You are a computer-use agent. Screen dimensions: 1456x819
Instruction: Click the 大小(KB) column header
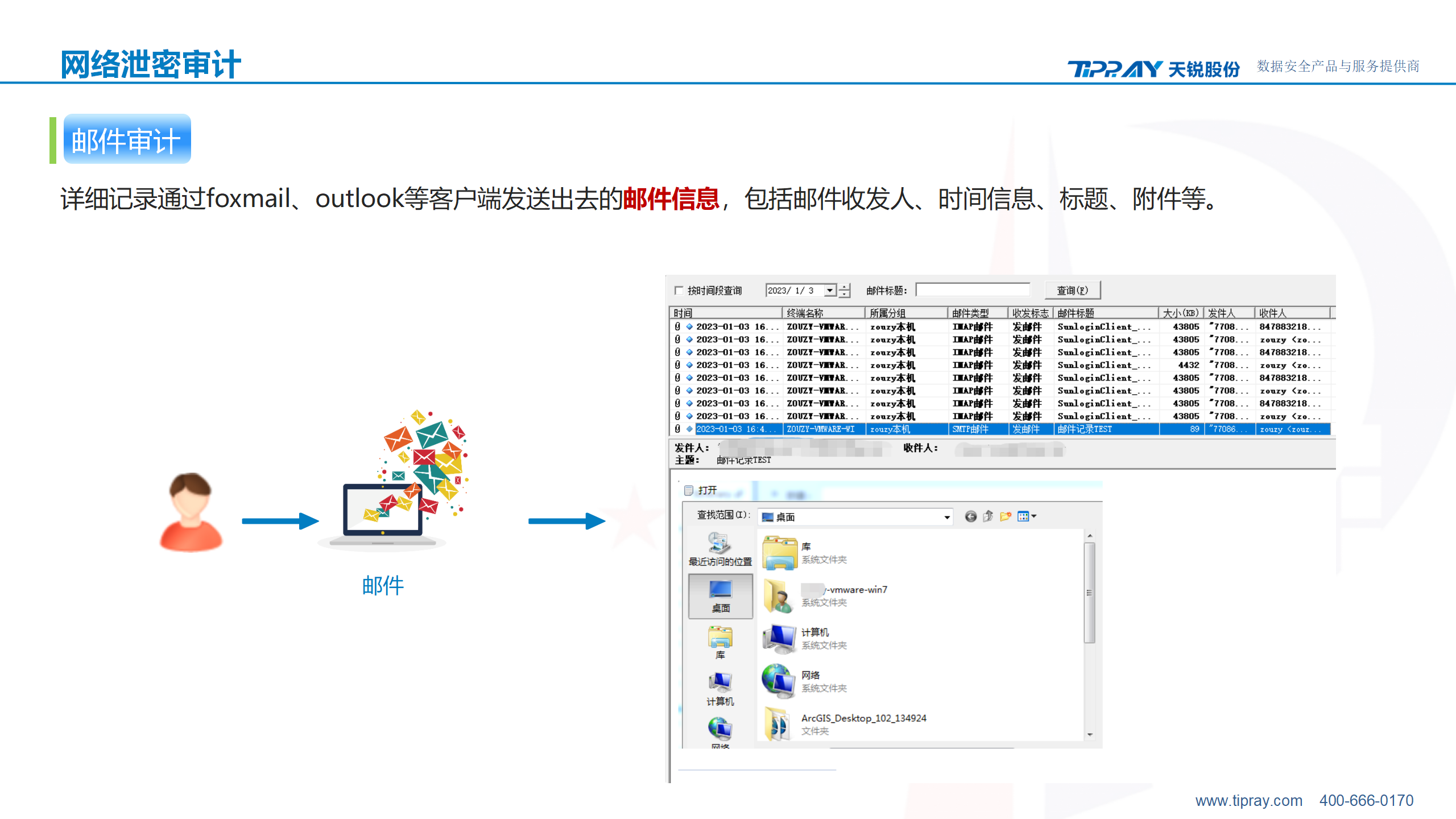[x=1181, y=313]
